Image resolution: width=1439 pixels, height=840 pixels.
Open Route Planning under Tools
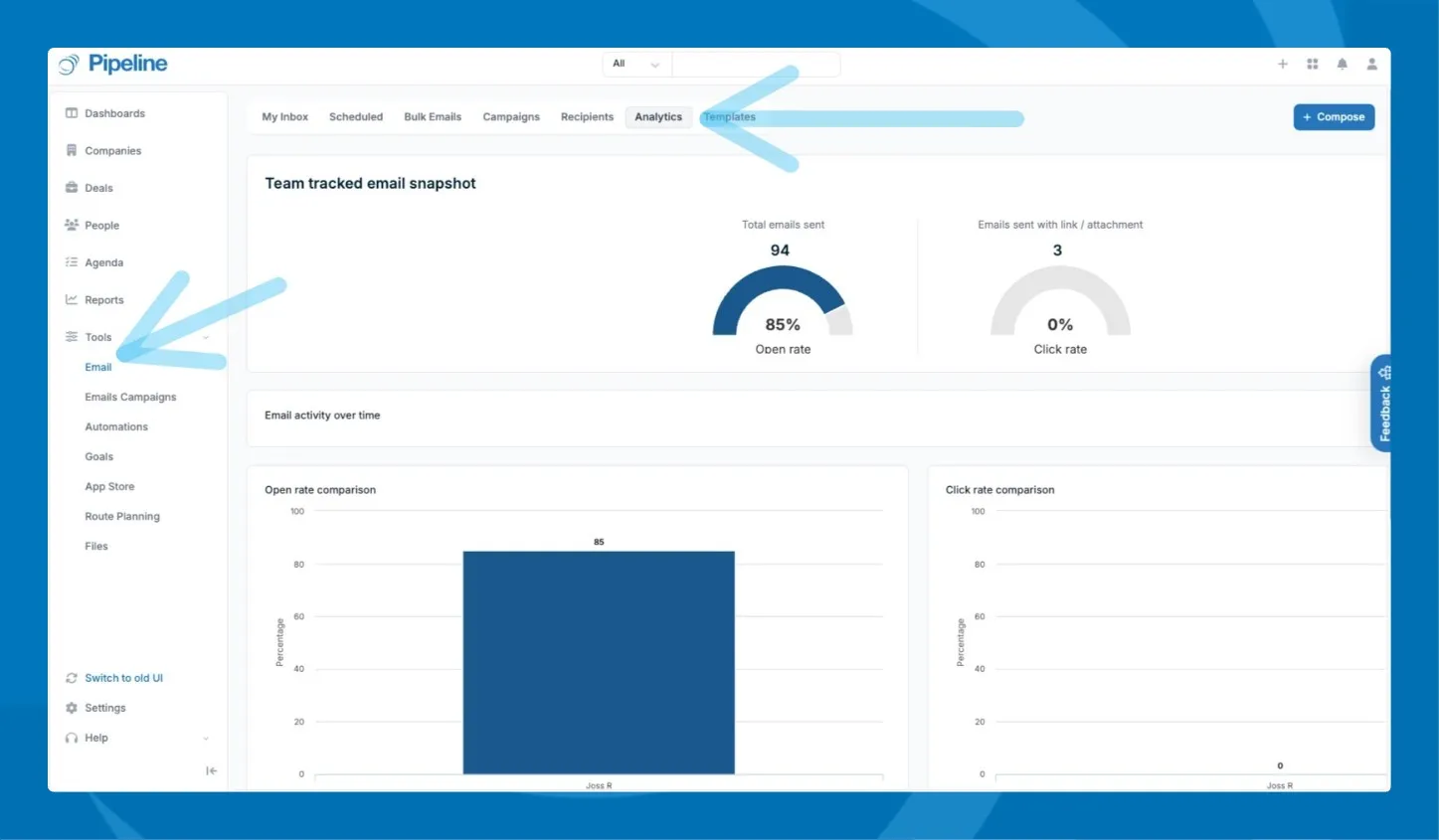122,516
